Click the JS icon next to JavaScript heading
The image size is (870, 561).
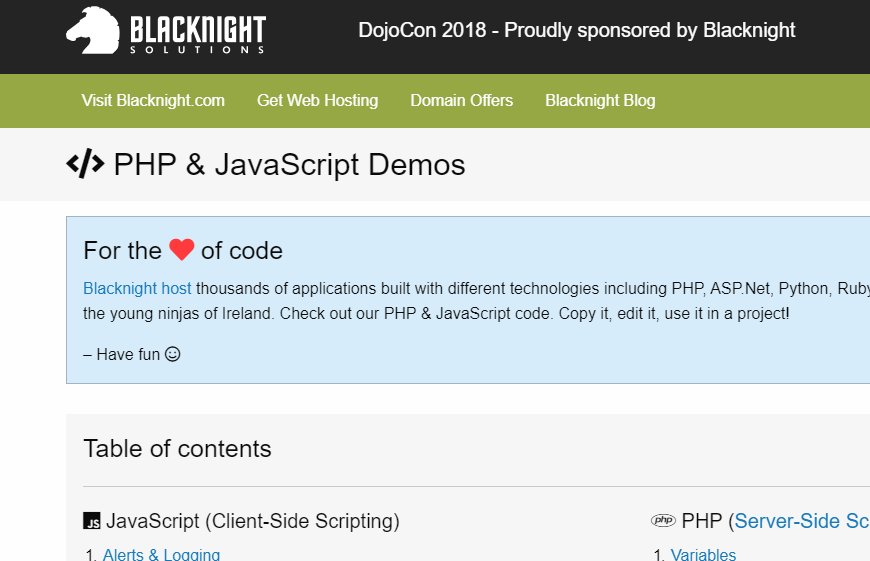tap(92, 521)
